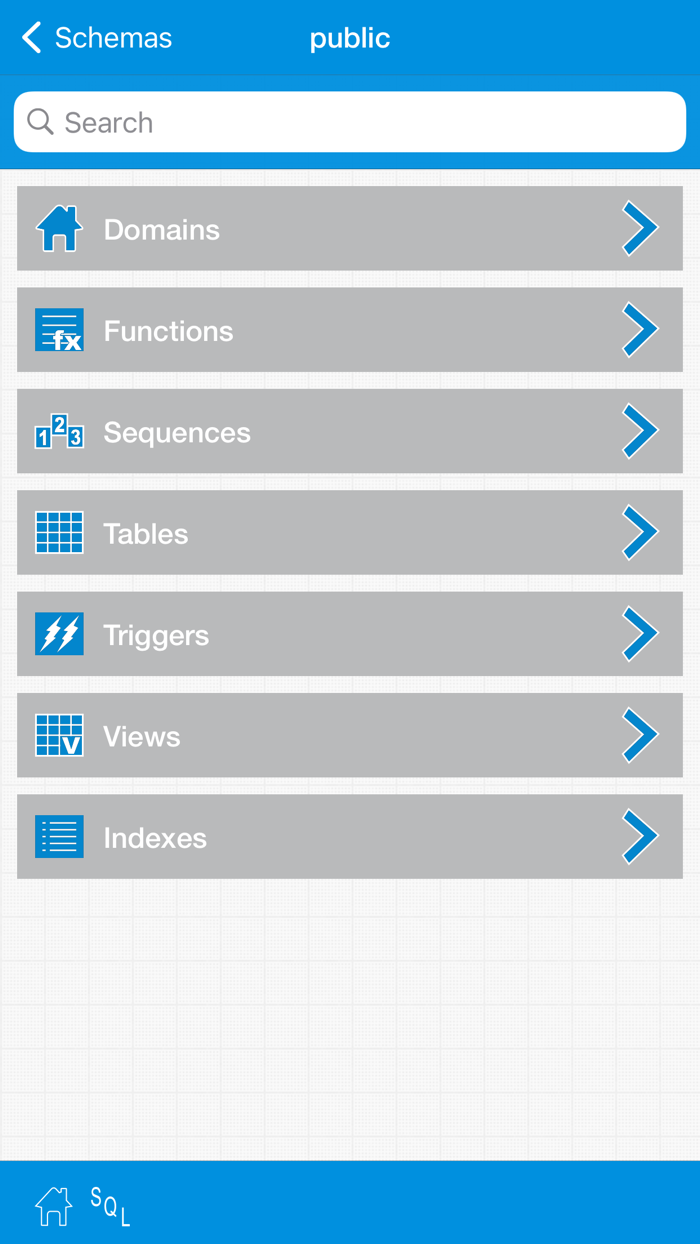Image resolution: width=700 pixels, height=1244 pixels.
Task: Click the Domains house icon
Action: [x=60, y=228]
